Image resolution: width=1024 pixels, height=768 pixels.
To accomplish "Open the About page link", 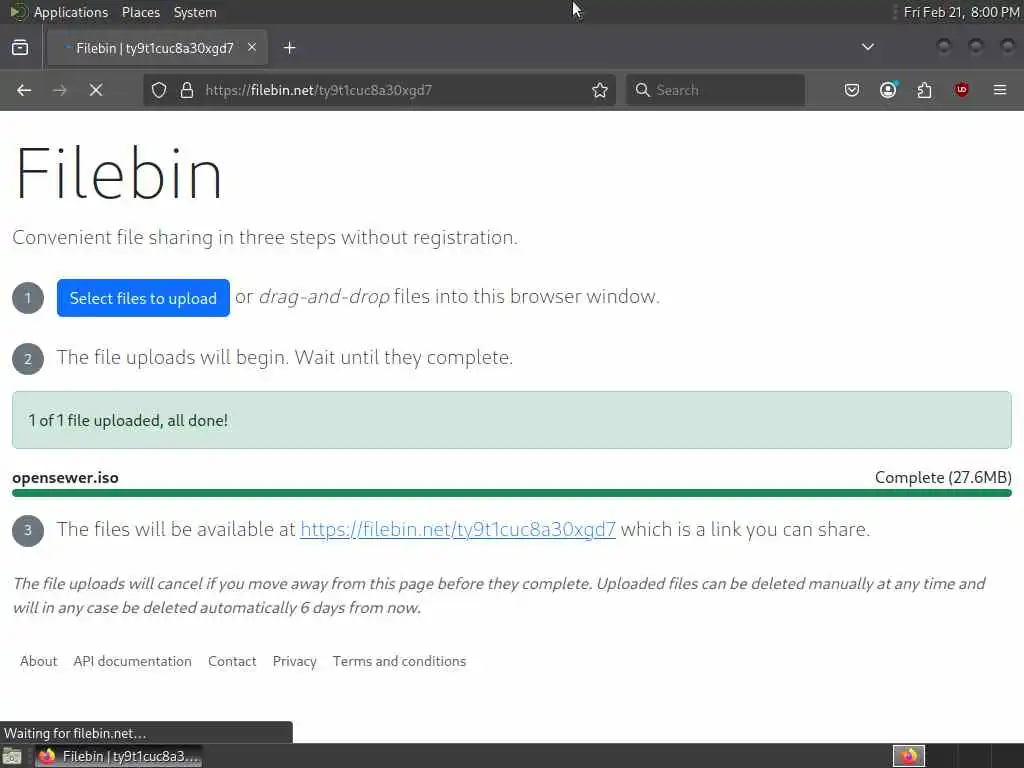I will [39, 661].
